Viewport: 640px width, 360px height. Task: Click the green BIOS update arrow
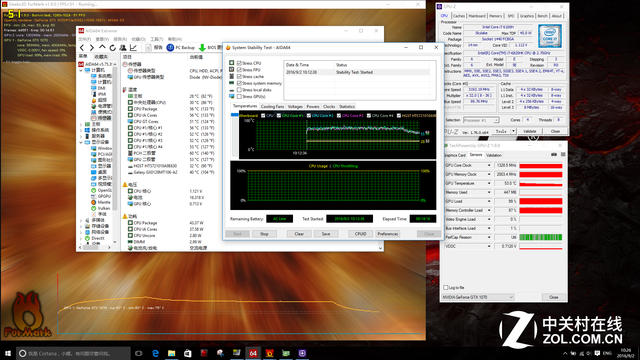[x=202, y=48]
